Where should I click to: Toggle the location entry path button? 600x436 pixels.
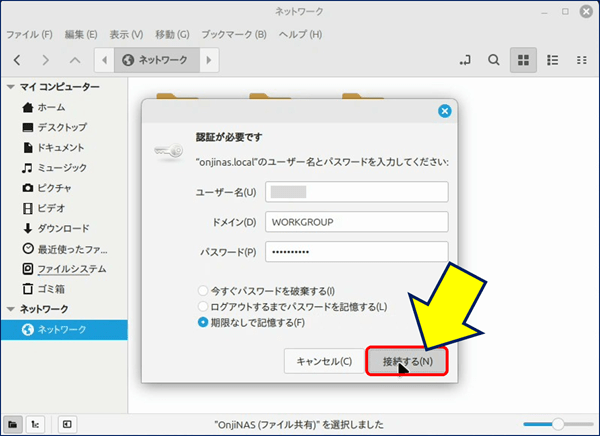465,60
